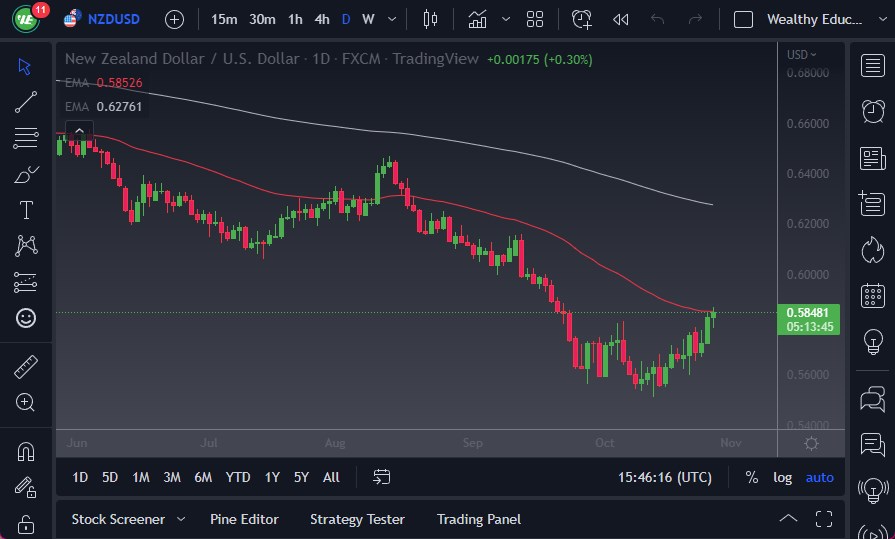Open the Pine Editor tab
Screen dimensions: 895x539
coord(244,519)
